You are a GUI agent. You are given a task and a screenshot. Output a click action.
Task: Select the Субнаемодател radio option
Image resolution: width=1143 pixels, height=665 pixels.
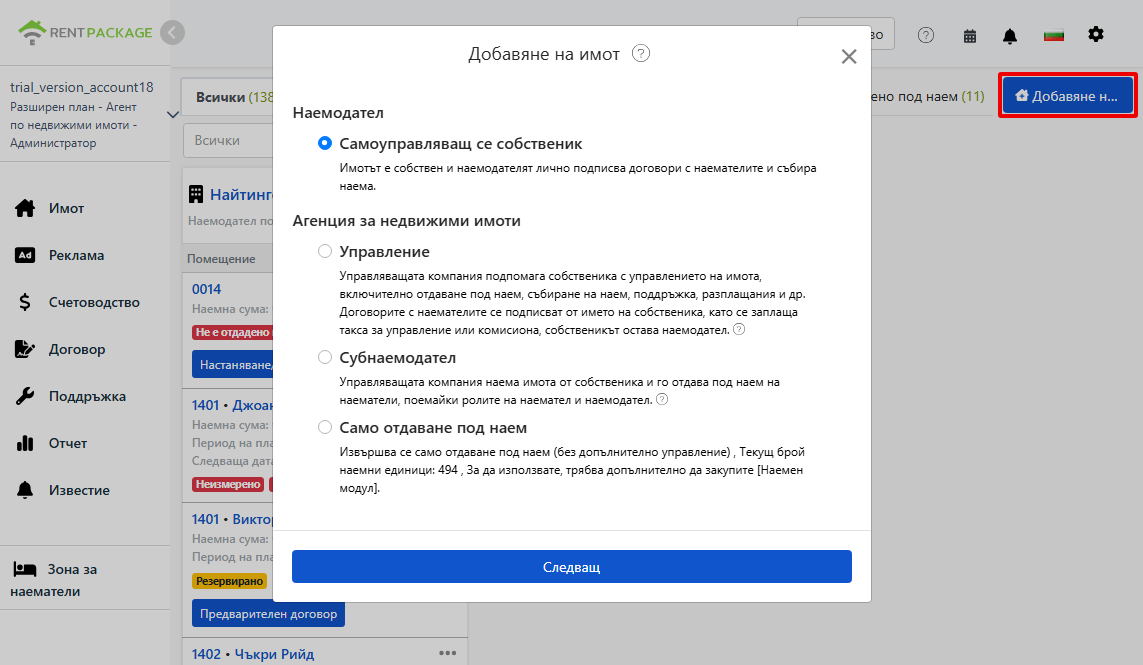324,357
